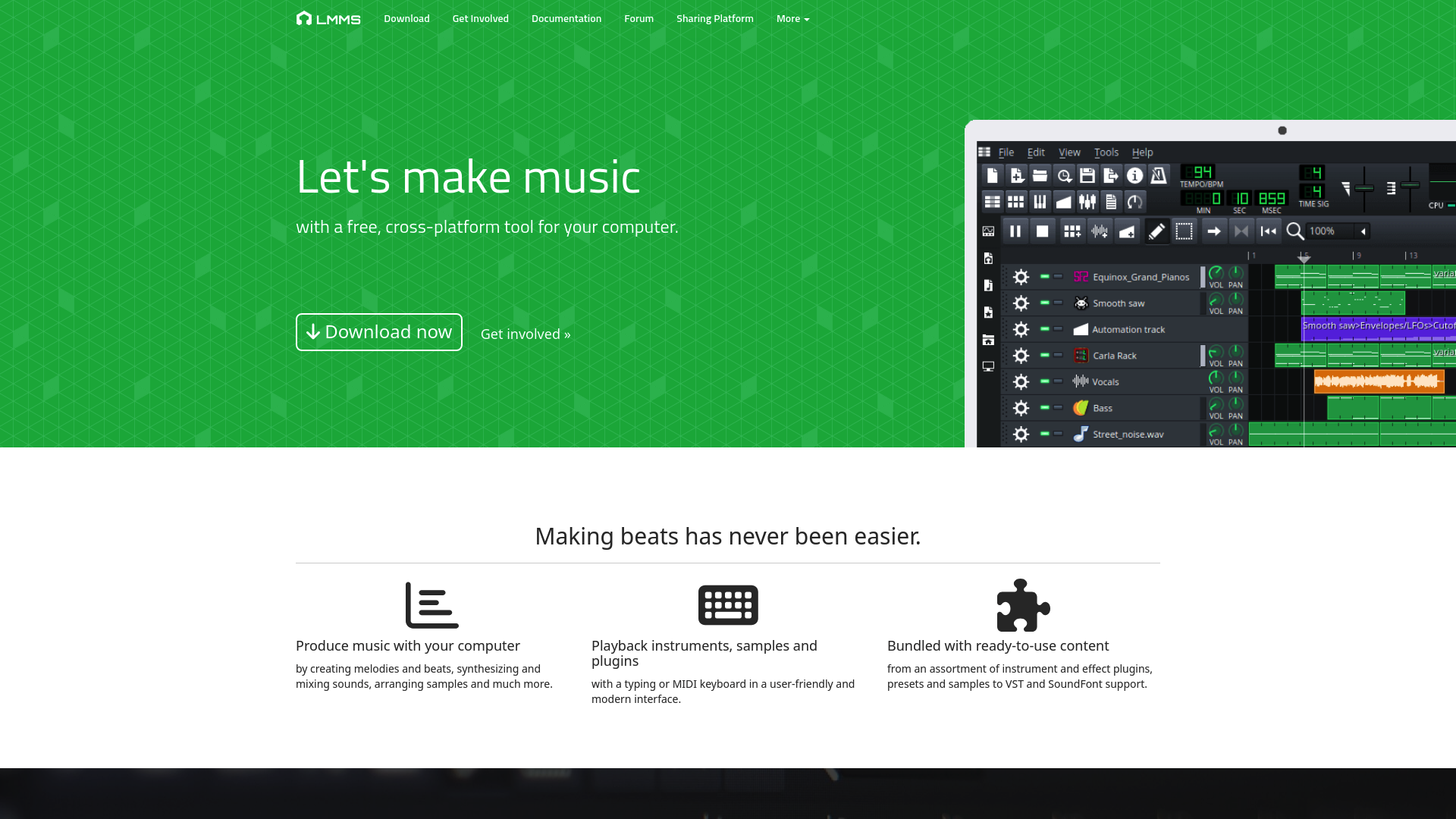Click the Download now button

378,332
